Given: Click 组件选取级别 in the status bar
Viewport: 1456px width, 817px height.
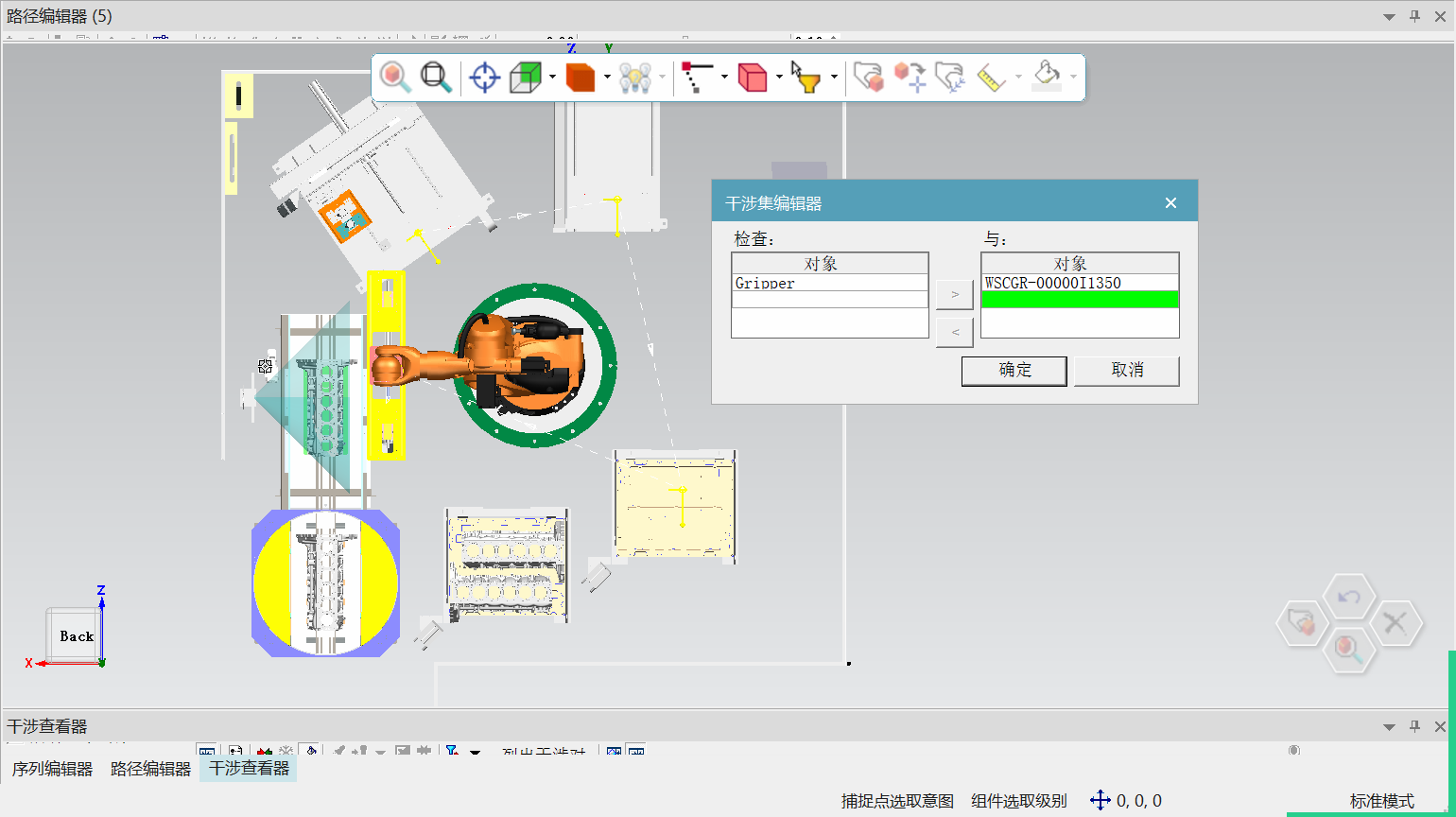Looking at the screenshot, I should [1019, 801].
